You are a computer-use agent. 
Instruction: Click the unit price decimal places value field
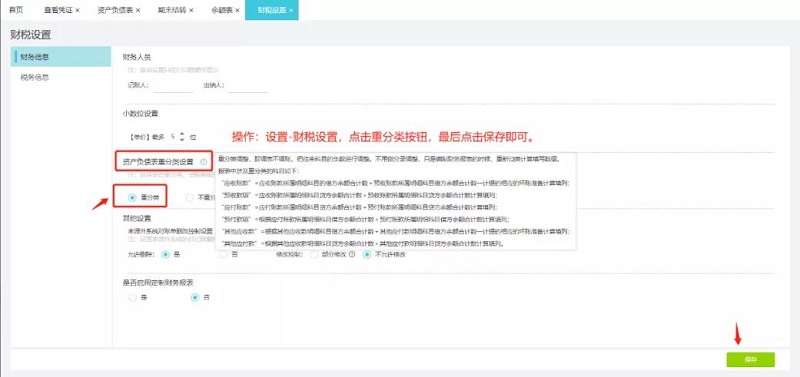pyautogui.click(x=172, y=136)
